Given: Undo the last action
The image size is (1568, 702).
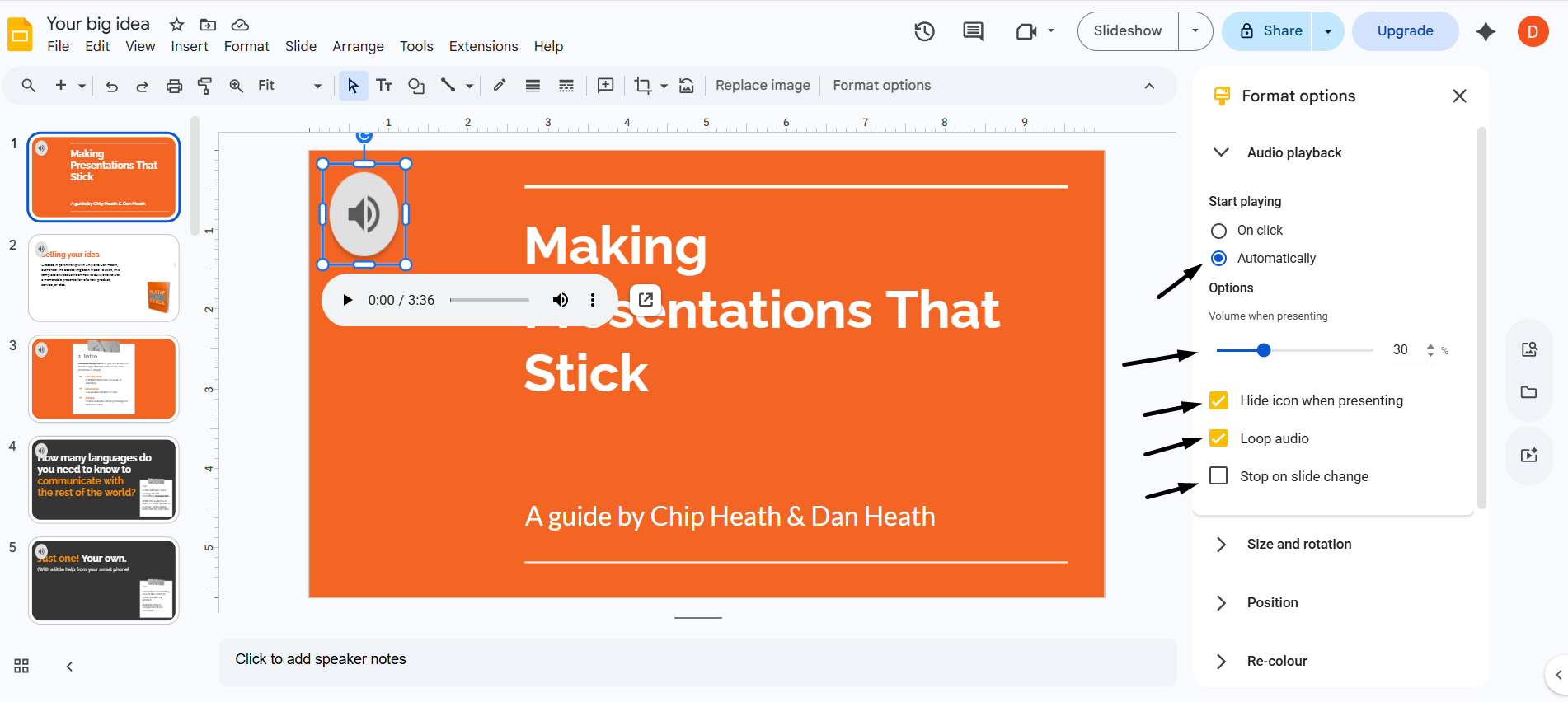Looking at the screenshot, I should click(x=112, y=86).
